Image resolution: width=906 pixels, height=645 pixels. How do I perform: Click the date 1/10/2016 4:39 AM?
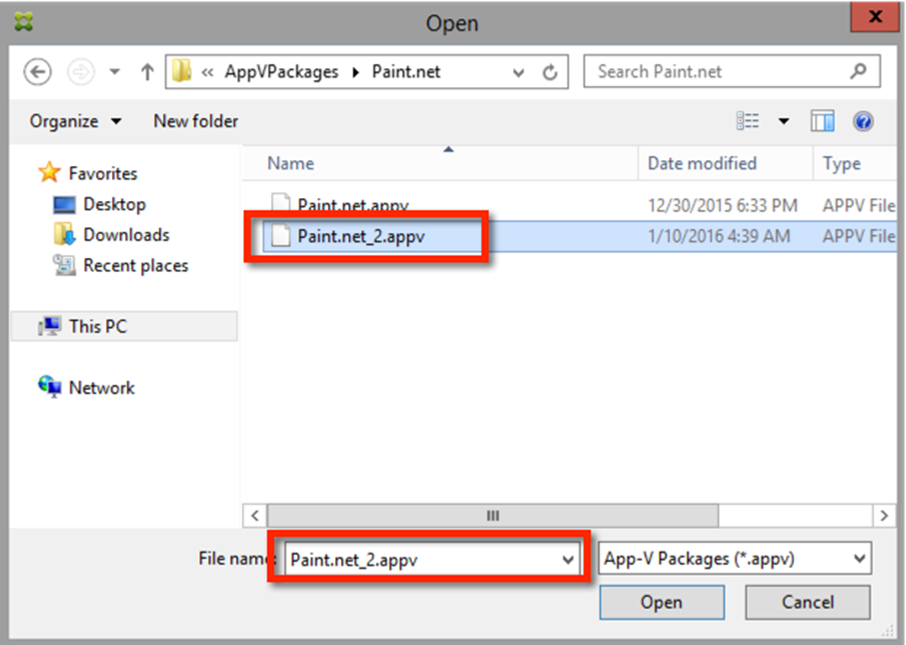click(719, 236)
